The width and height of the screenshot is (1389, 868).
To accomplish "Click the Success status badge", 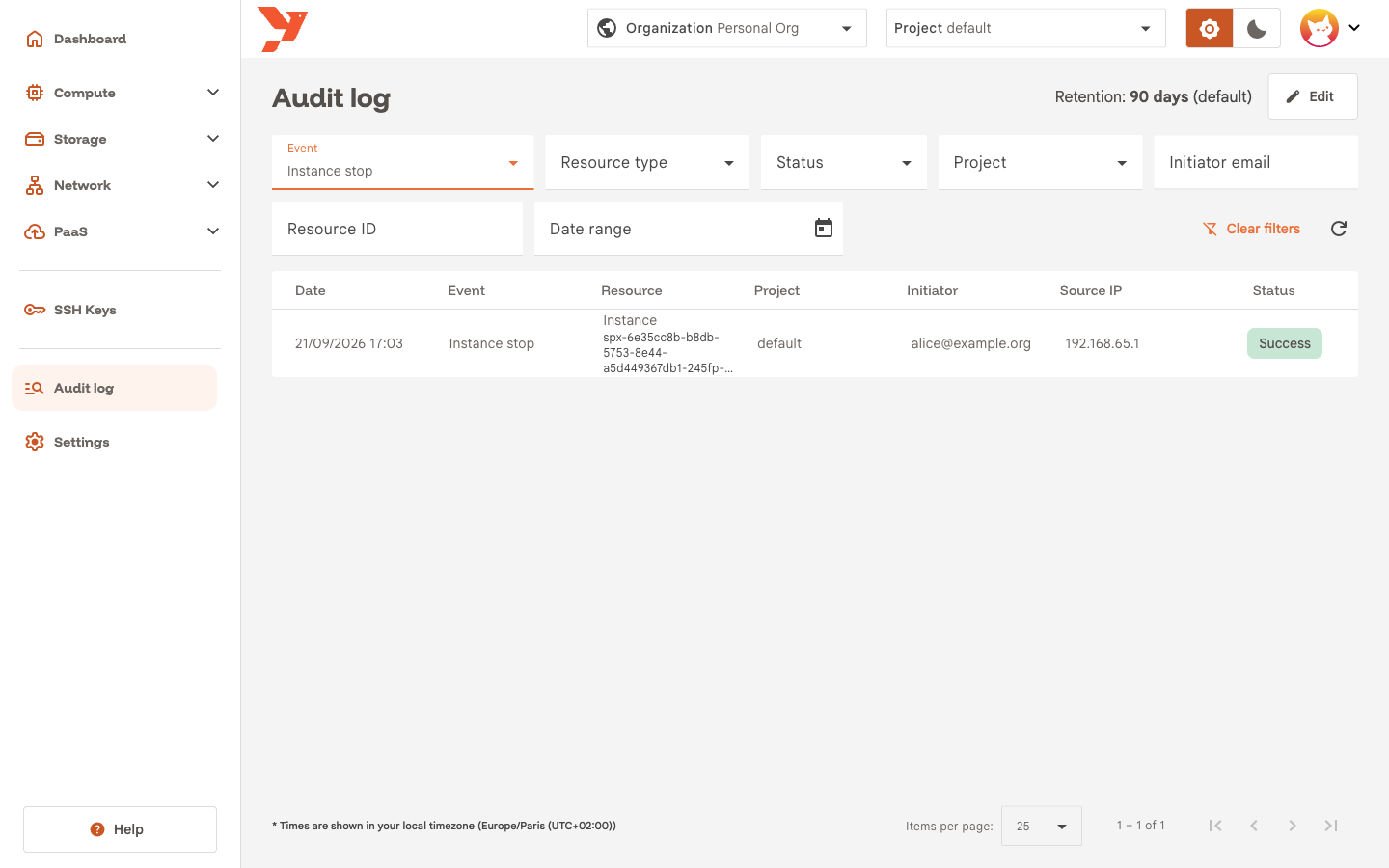I will (x=1285, y=343).
